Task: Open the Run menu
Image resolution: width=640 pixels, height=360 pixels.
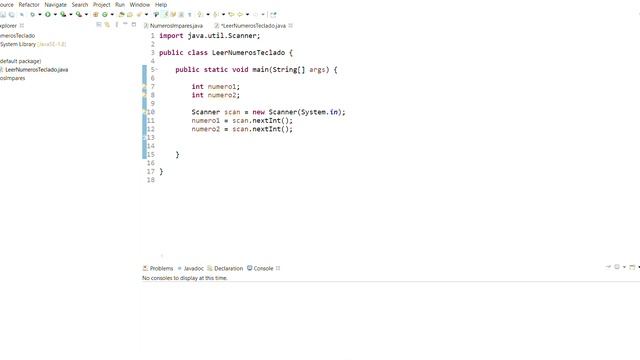Action: (x=120, y=4)
